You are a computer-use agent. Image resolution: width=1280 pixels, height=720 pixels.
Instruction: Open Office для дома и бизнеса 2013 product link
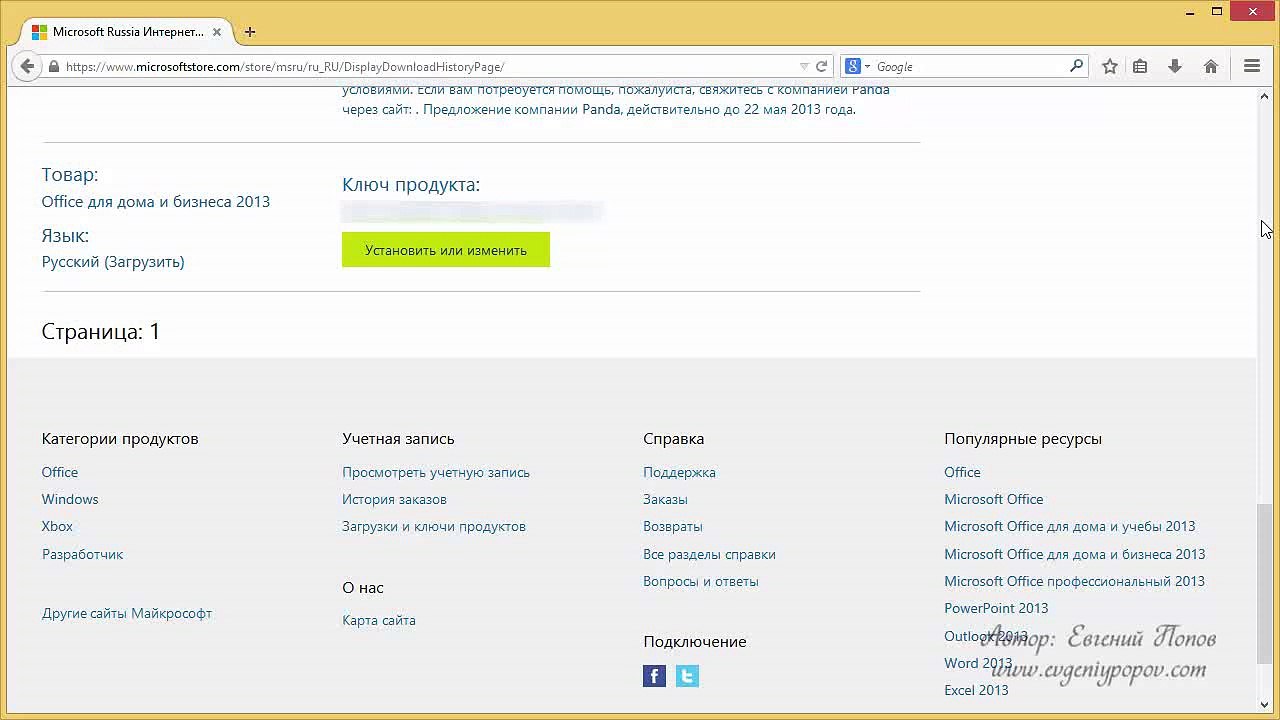[156, 201]
